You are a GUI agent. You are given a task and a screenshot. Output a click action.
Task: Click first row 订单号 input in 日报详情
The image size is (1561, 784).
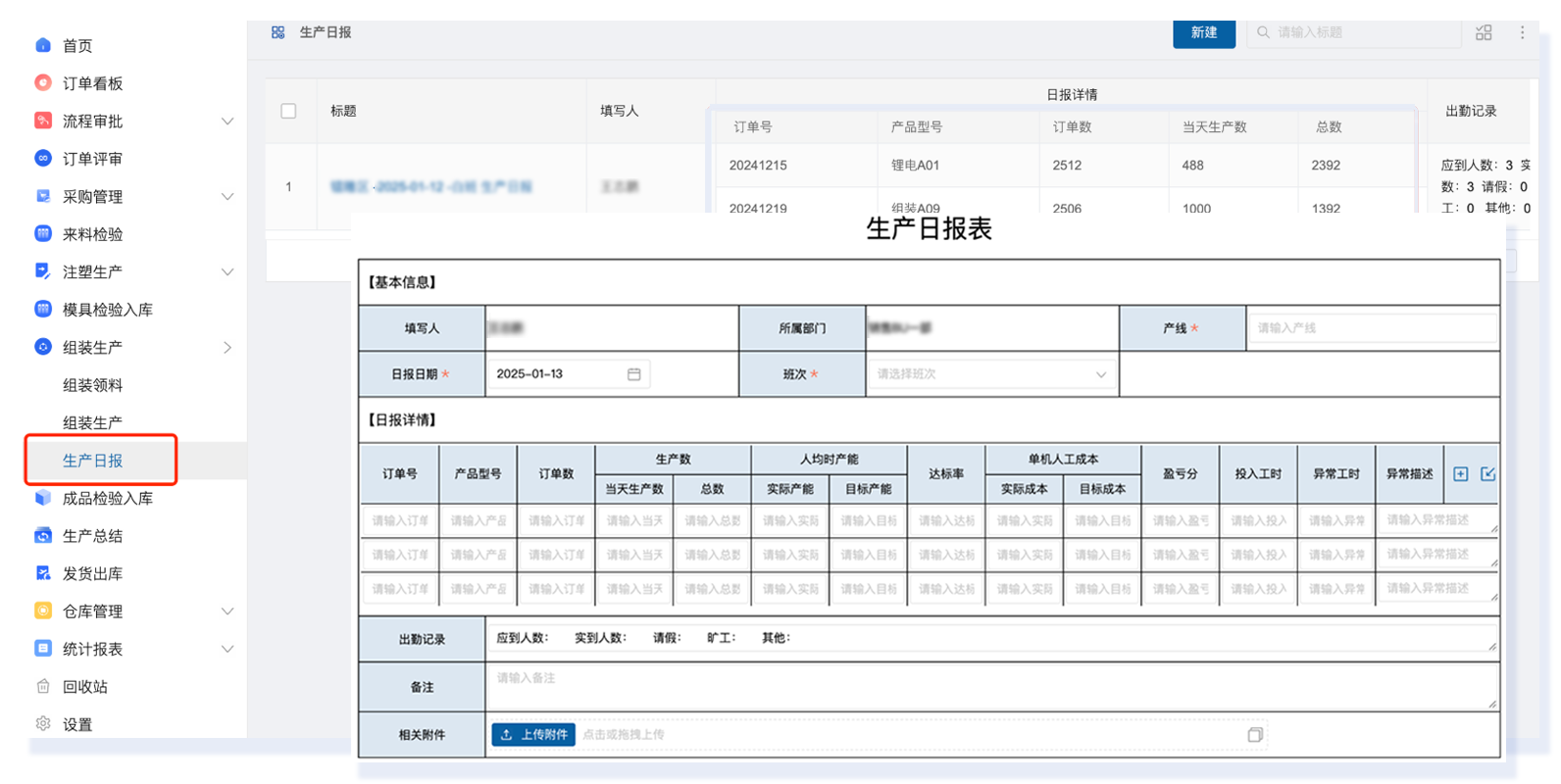[x=399, y=520]
